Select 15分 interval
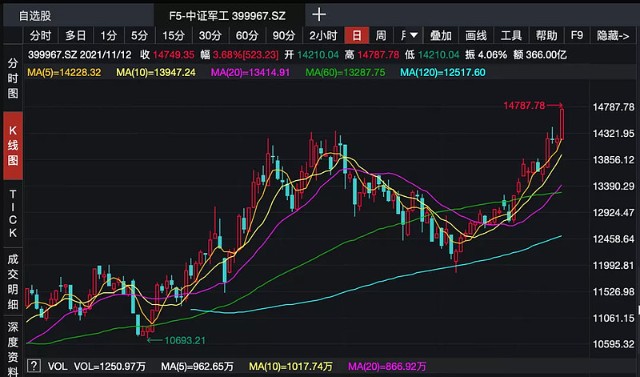 [x=173, y=35]
